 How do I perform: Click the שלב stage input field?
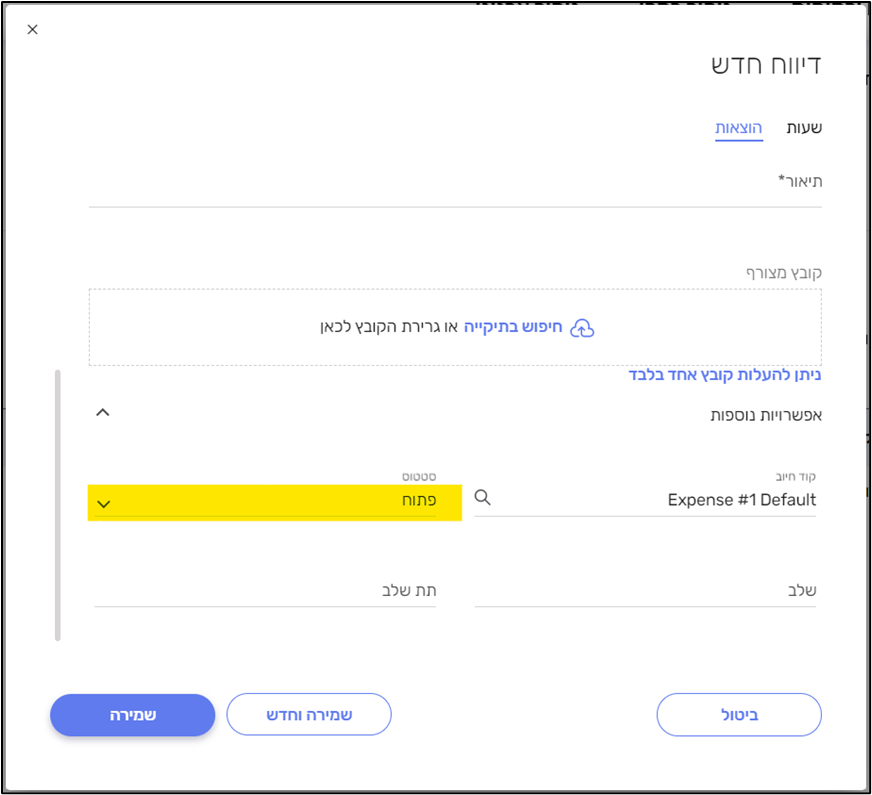[x=645, y=591]
